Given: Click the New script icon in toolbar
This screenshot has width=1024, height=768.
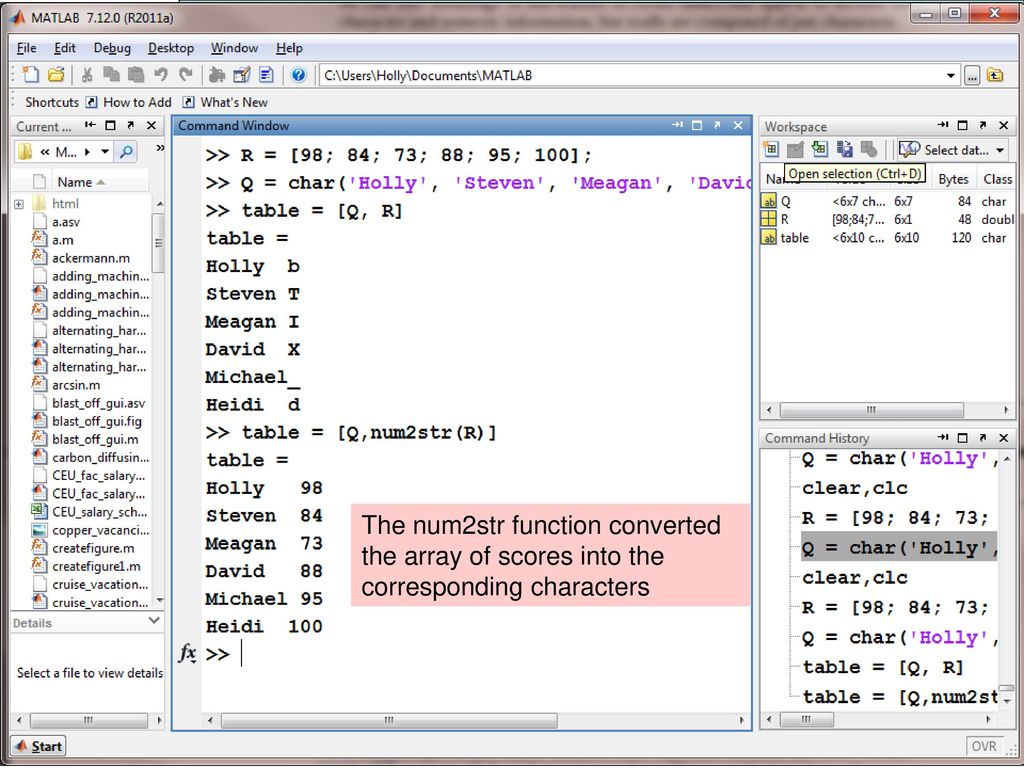Looking at the screenshot, I should pos(31,75).
